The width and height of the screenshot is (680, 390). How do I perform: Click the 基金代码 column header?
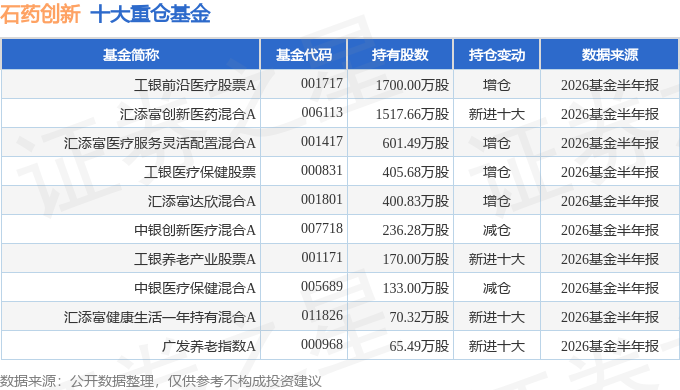coord(304,55)
